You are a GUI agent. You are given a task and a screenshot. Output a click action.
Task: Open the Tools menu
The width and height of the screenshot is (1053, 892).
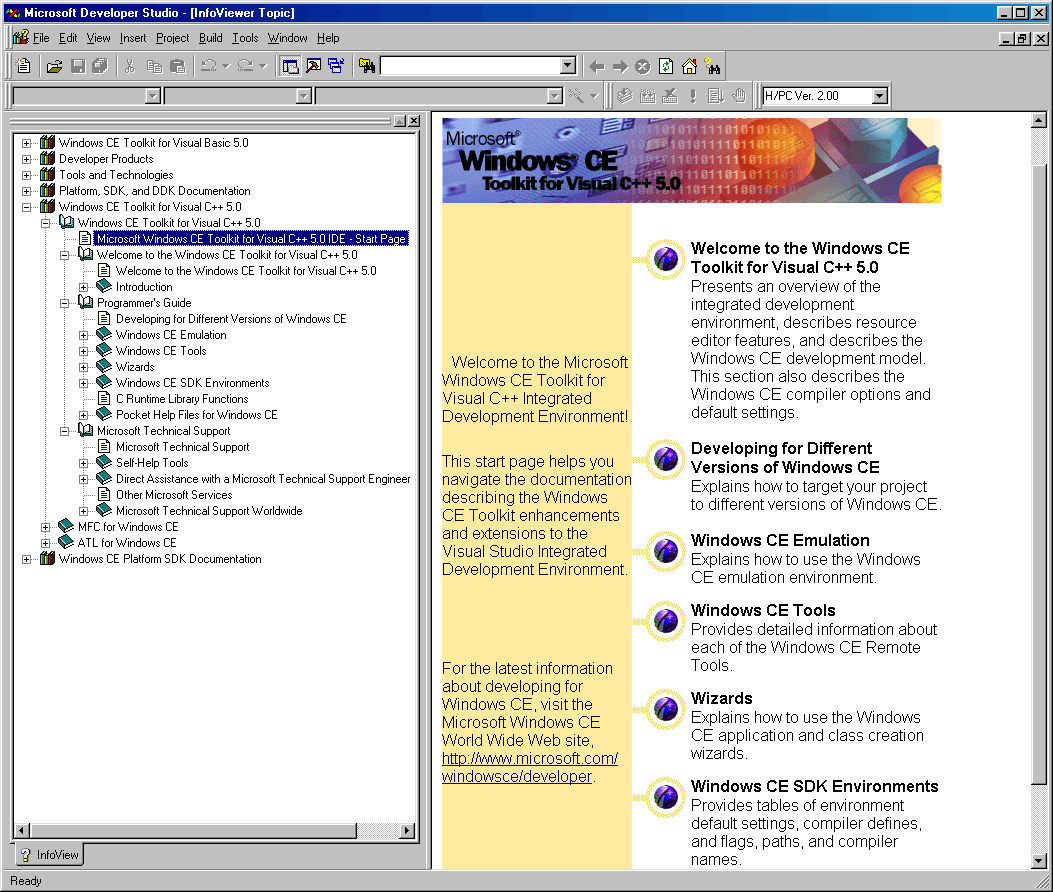(245, 38)
